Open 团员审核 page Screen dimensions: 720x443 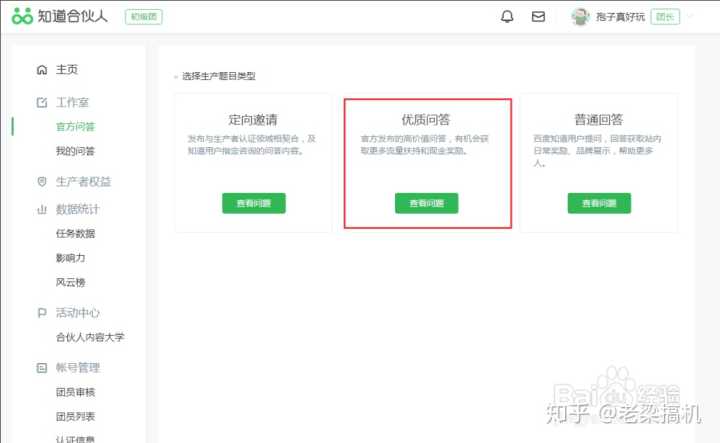tap(75, 392)
